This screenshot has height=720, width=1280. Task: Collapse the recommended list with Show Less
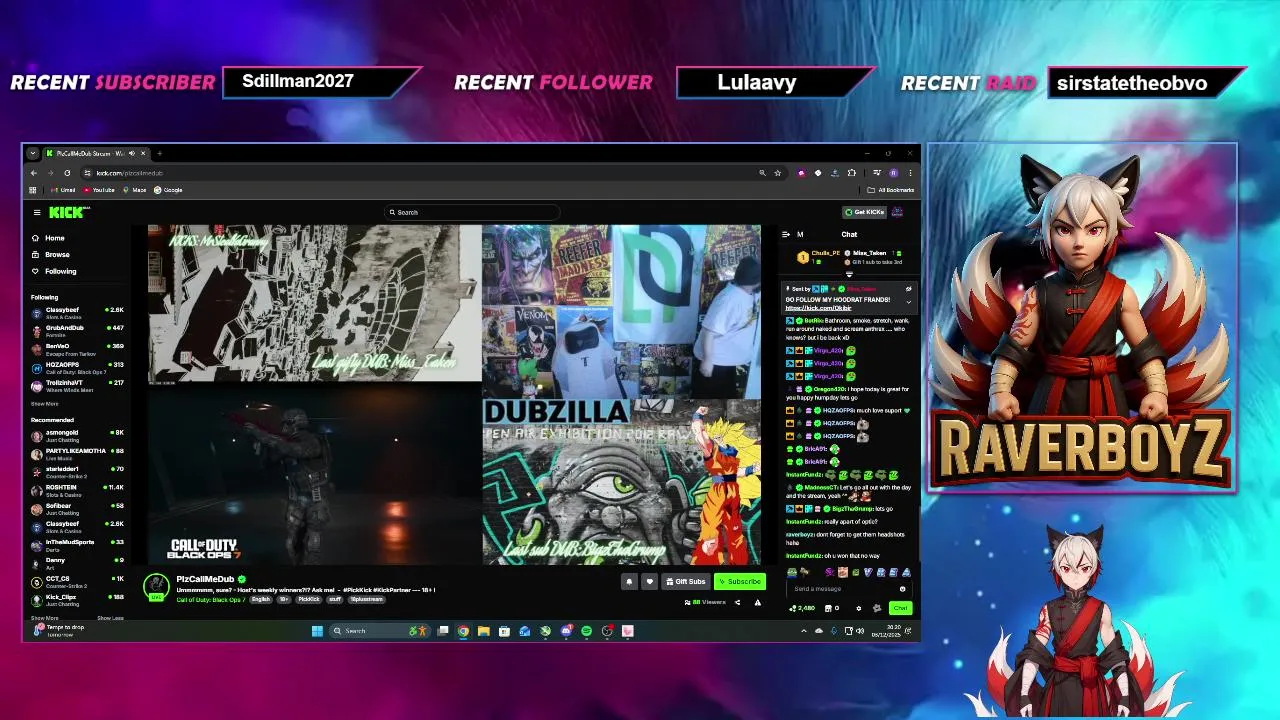pos(110,618)
